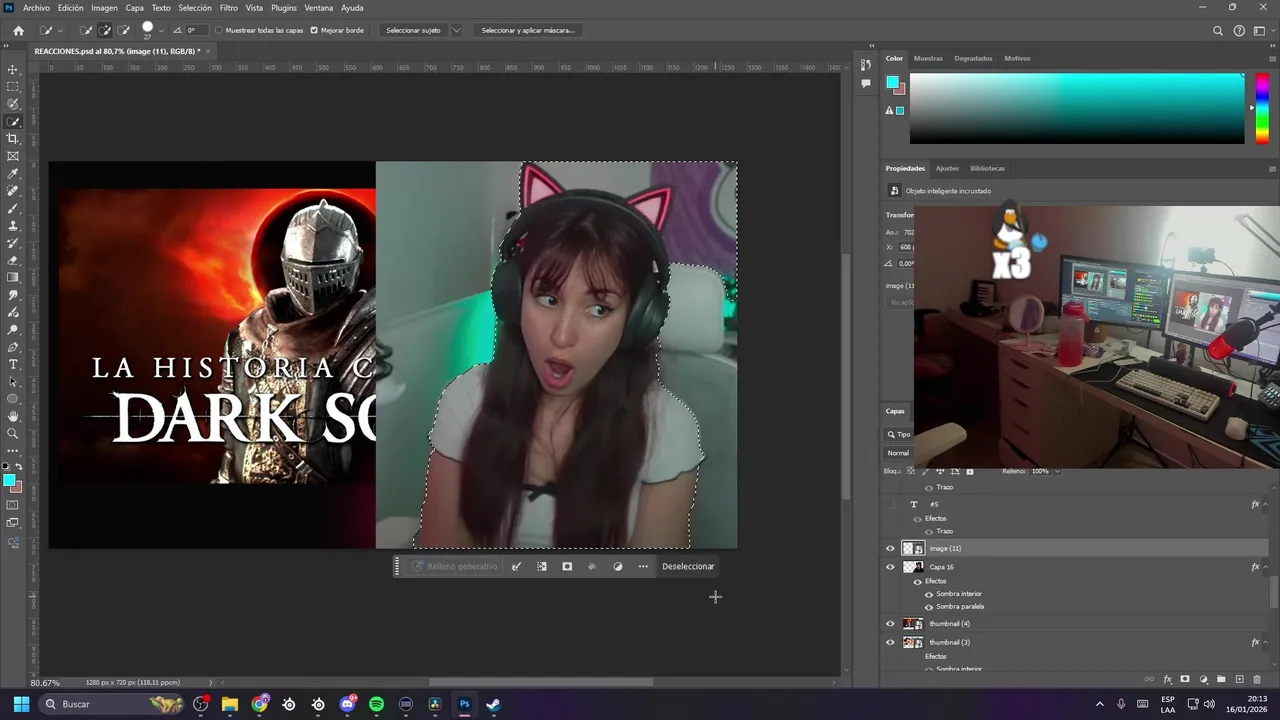Create a new layer group folder
This screenshot has height=720, width=1280.
[x=1221, y=680]
